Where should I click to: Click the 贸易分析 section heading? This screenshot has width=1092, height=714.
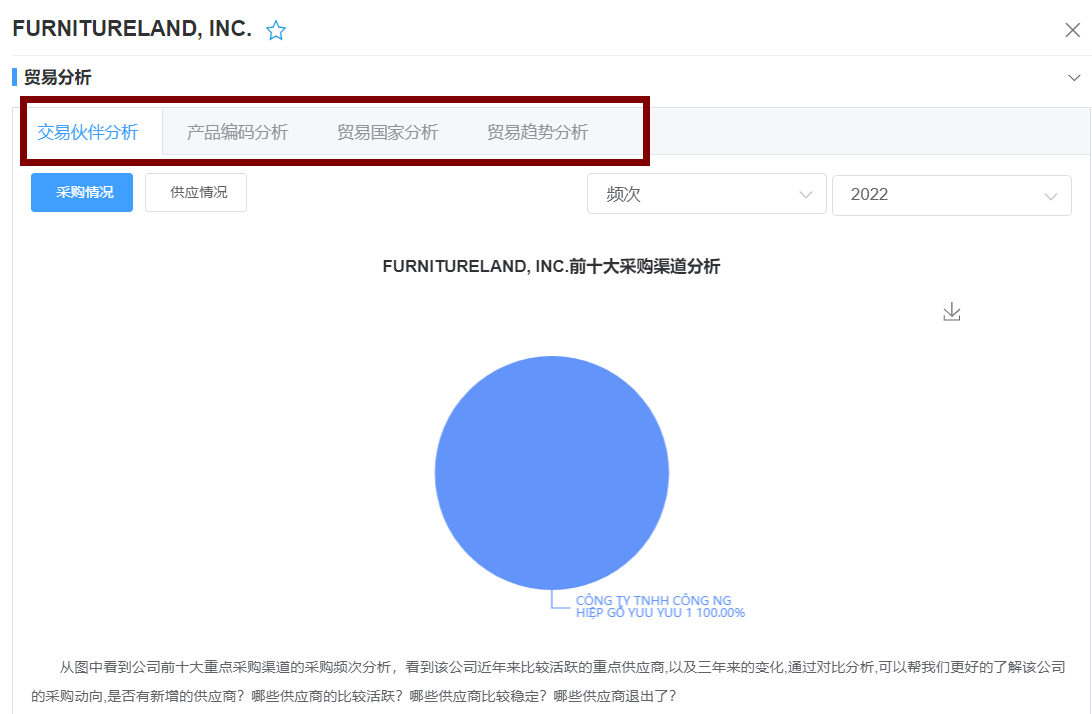(58, 77)
